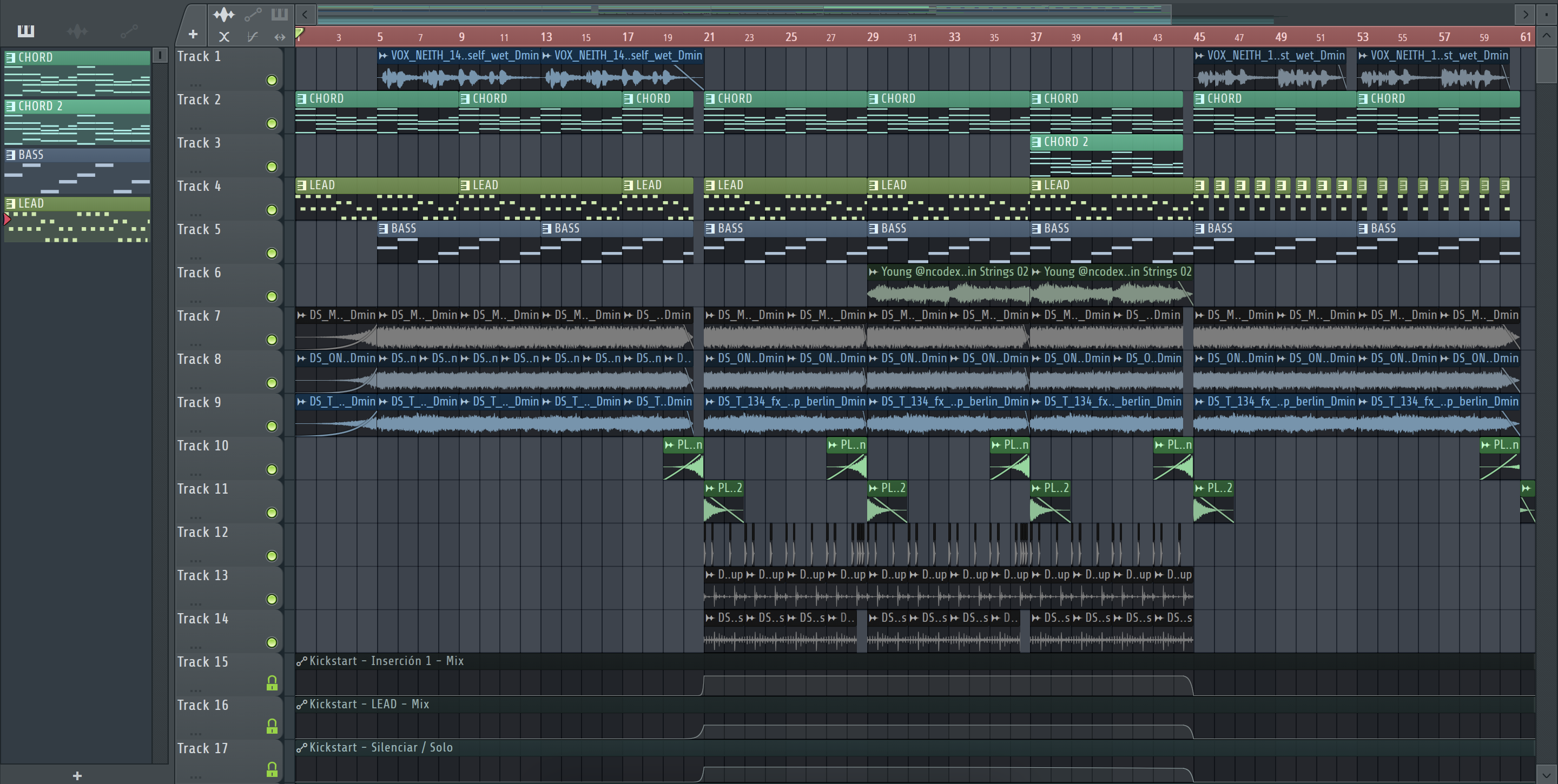Open clip menu of first Young @ncodex Strings clip
This screenshot has height=784, width=1558.
[x=873, y=272]
